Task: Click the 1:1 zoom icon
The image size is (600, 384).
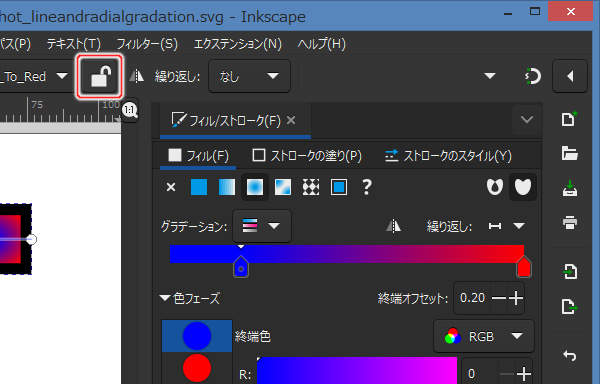Action: point(130,111)
